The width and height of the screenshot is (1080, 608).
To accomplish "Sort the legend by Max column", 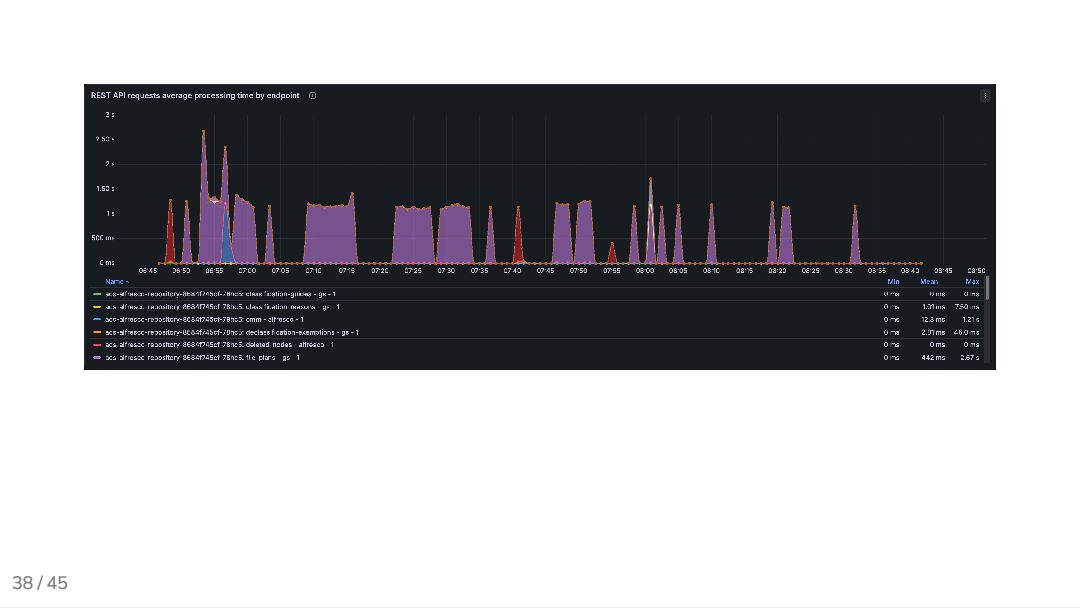I will click(972, 282).
